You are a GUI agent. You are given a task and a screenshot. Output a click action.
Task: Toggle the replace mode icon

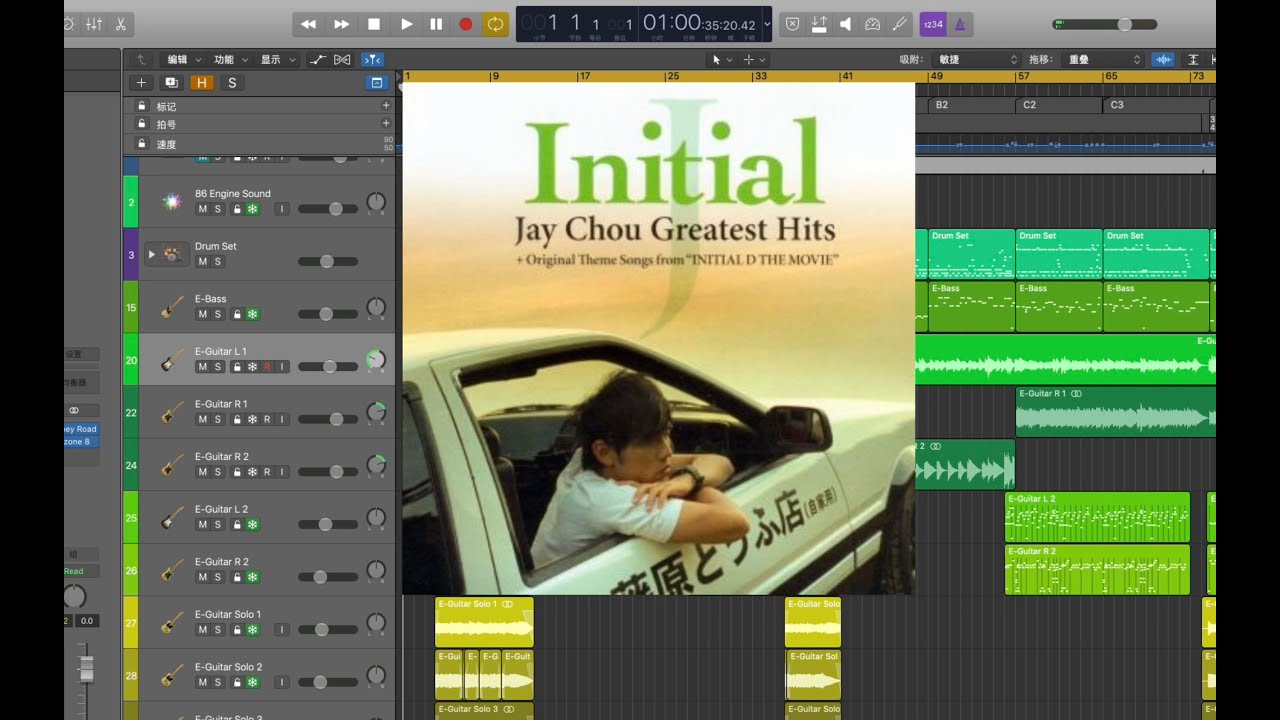coord(793,24)
